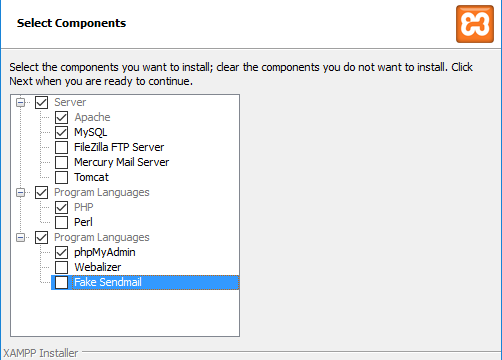The image size is (502, 360).
Task: Select the FileZilla FTP Server label
Action: [119, 147]
